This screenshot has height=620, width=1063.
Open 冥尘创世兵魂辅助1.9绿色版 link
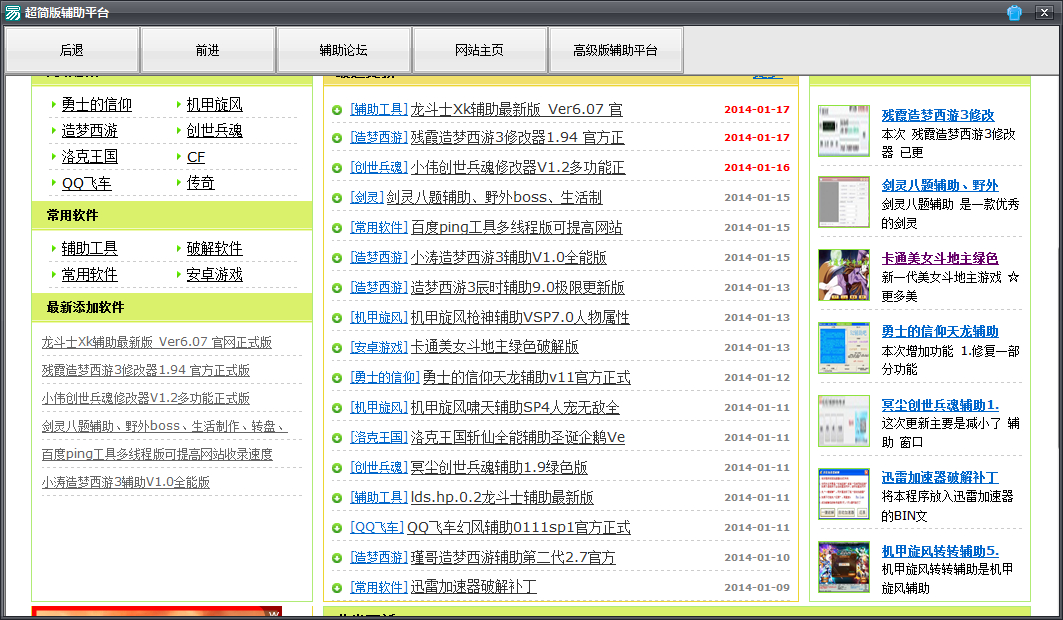point(499,468)
